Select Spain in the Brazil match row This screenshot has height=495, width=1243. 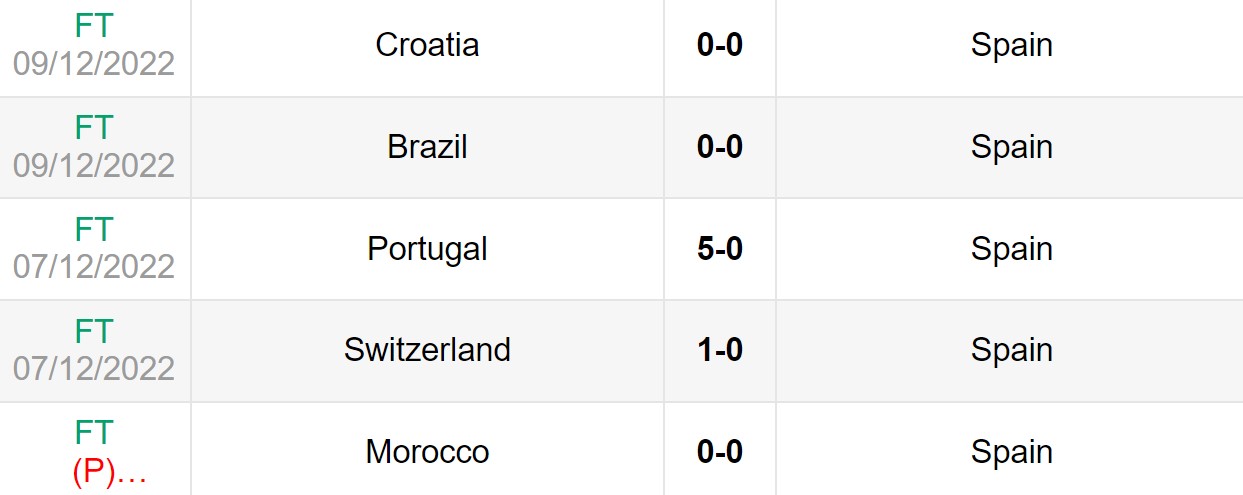click(1011, 147)
